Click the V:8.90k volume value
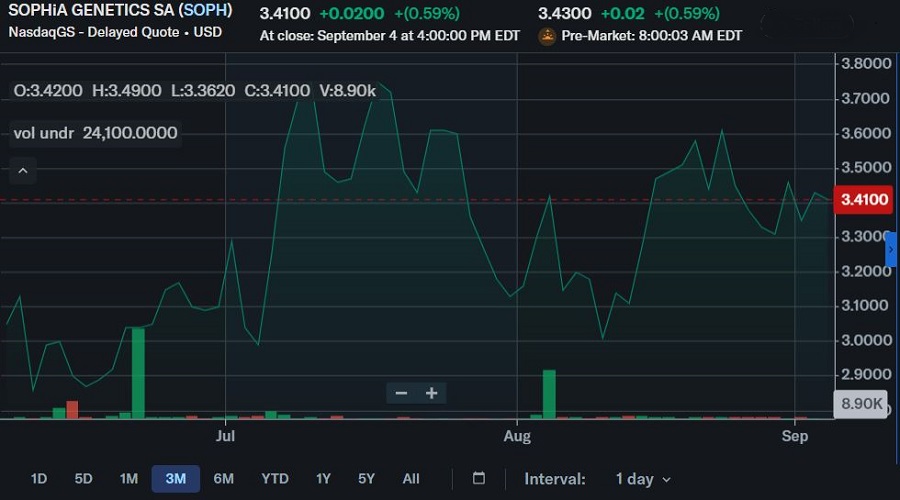900x500 pixels. click(x=348, y=91)
